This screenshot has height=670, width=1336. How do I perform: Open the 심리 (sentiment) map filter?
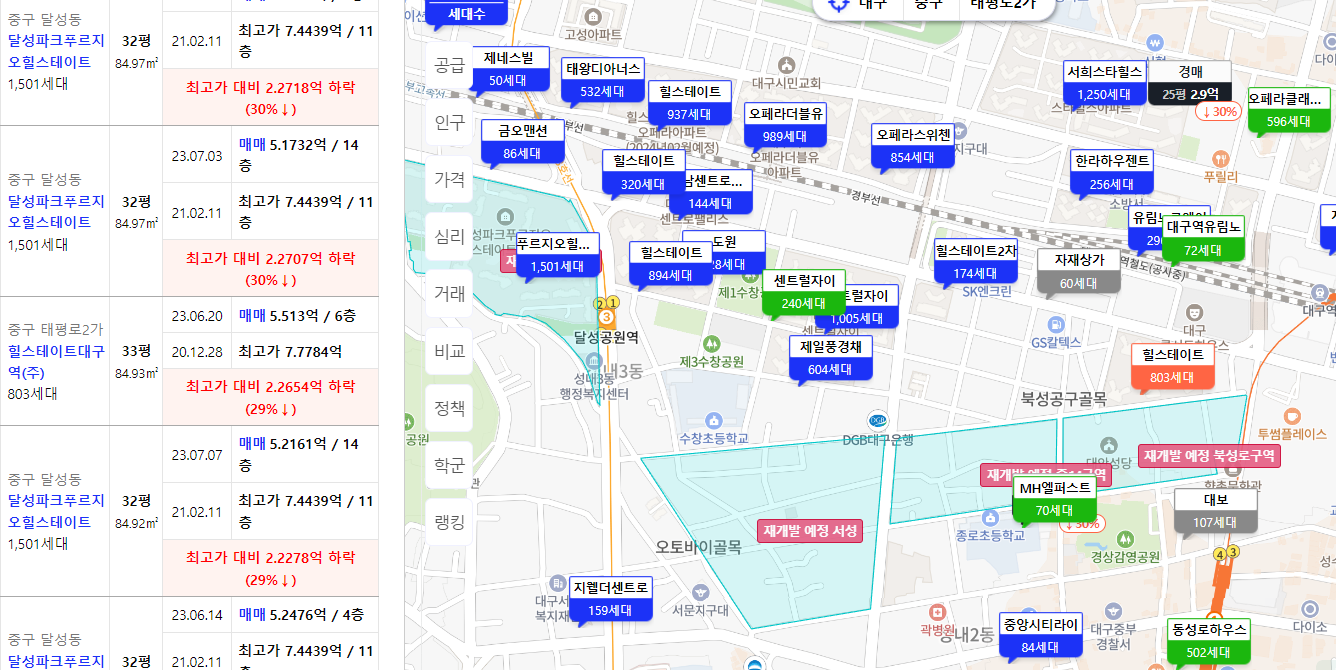[449, 237]
